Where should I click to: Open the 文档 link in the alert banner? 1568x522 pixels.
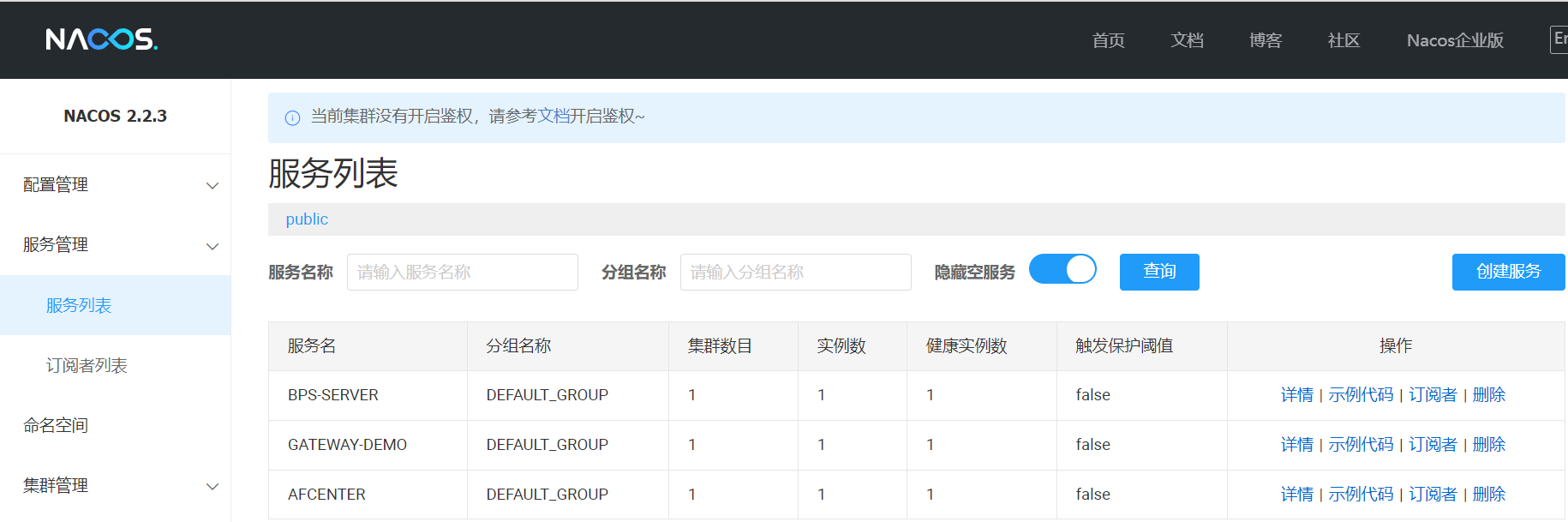coord(554,117)
